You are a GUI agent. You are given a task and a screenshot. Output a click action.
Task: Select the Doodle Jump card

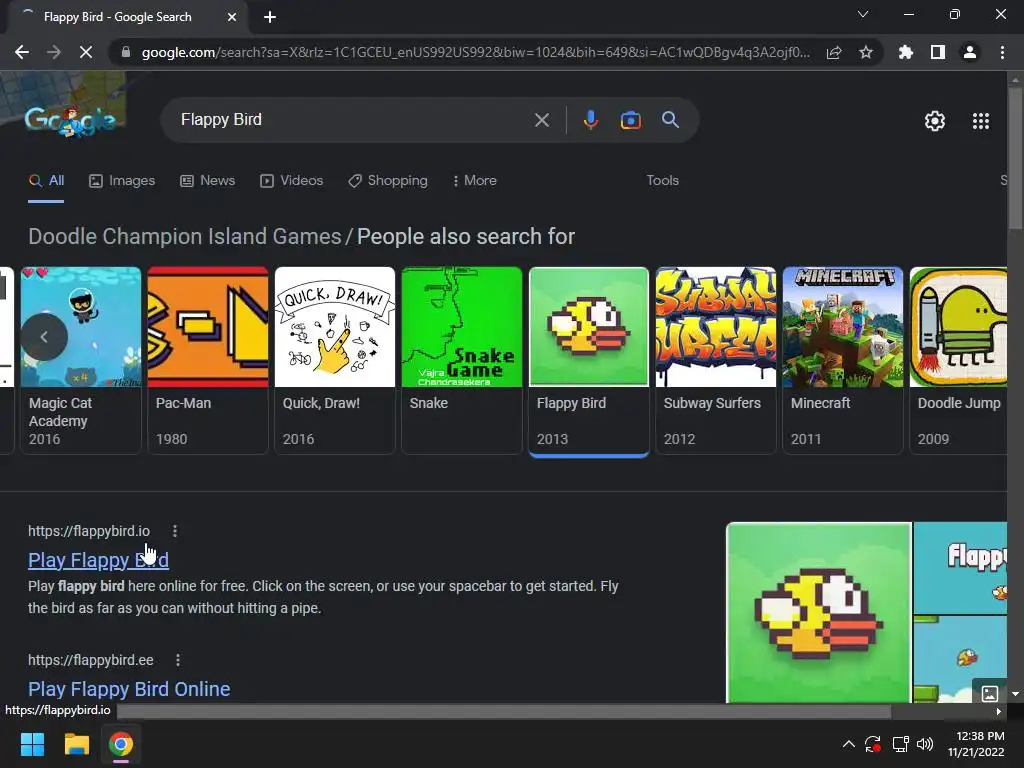958,360
